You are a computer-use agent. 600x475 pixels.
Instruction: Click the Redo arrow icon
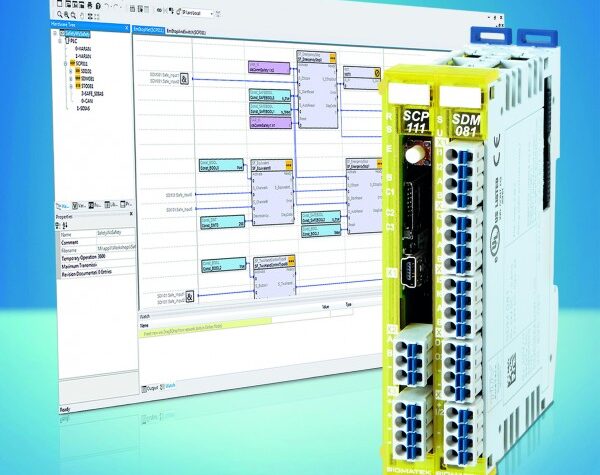click(117, 7)
